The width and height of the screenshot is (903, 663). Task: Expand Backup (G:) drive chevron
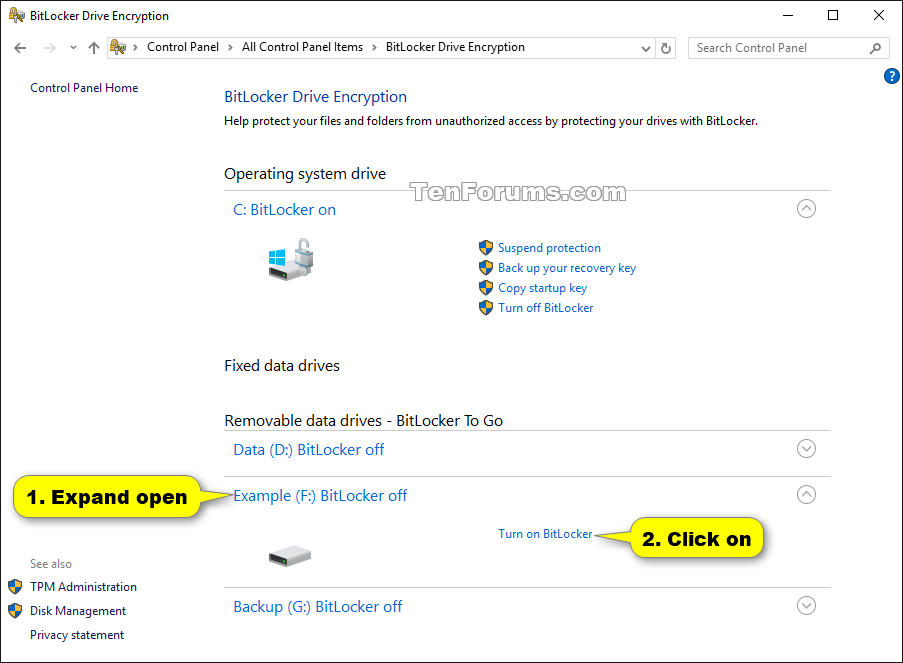coord(806,605)
